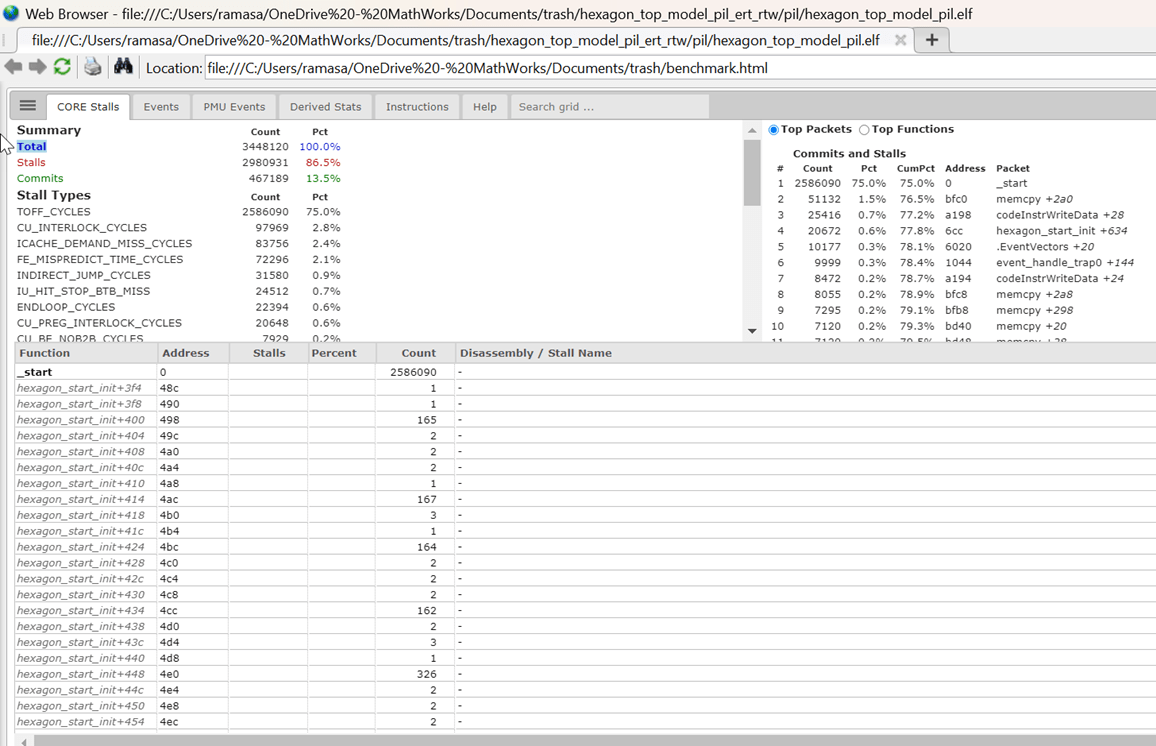Click the green refresh page icon
The height and width of the screenshot is (746, 1156).
tap(62, 67)
